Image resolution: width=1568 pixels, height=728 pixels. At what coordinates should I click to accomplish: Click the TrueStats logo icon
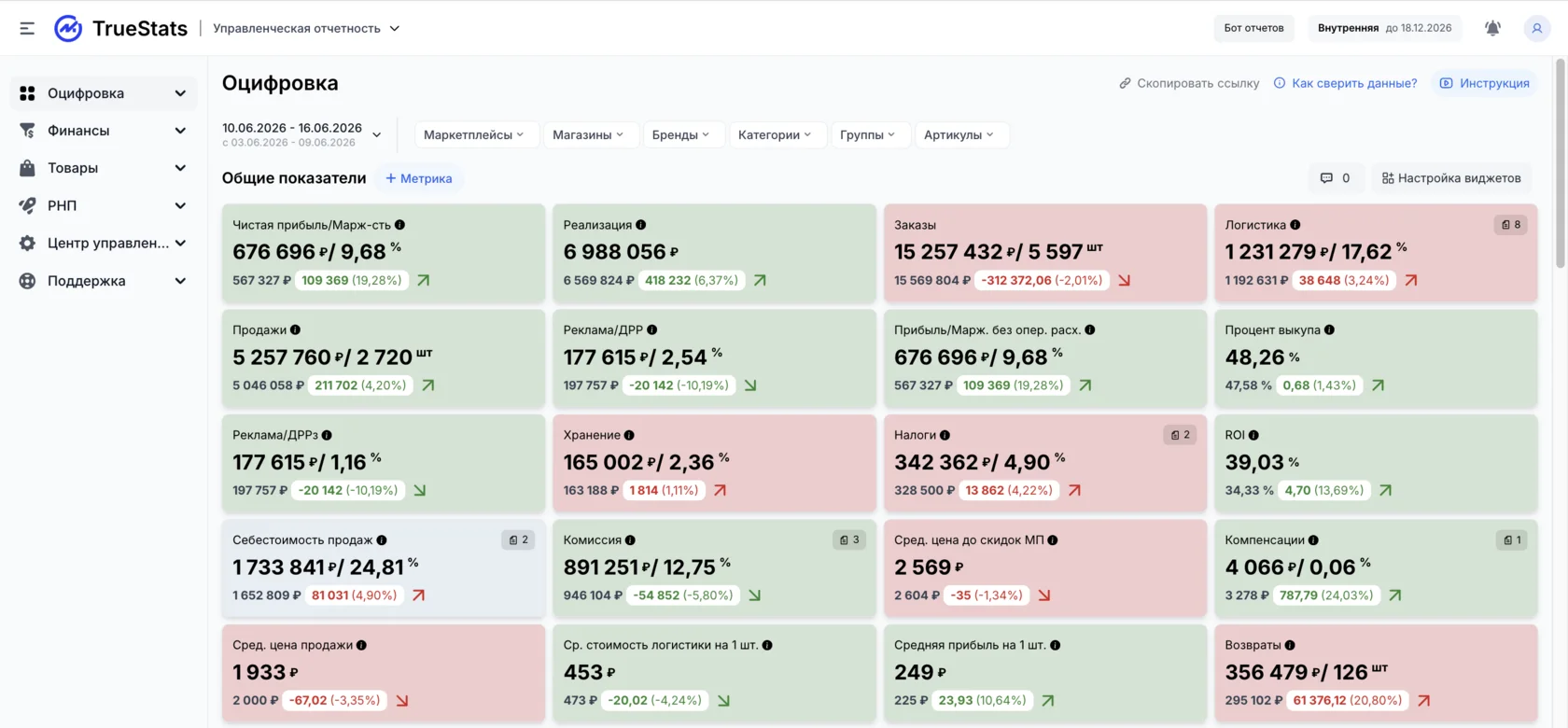tap(68, 29)
